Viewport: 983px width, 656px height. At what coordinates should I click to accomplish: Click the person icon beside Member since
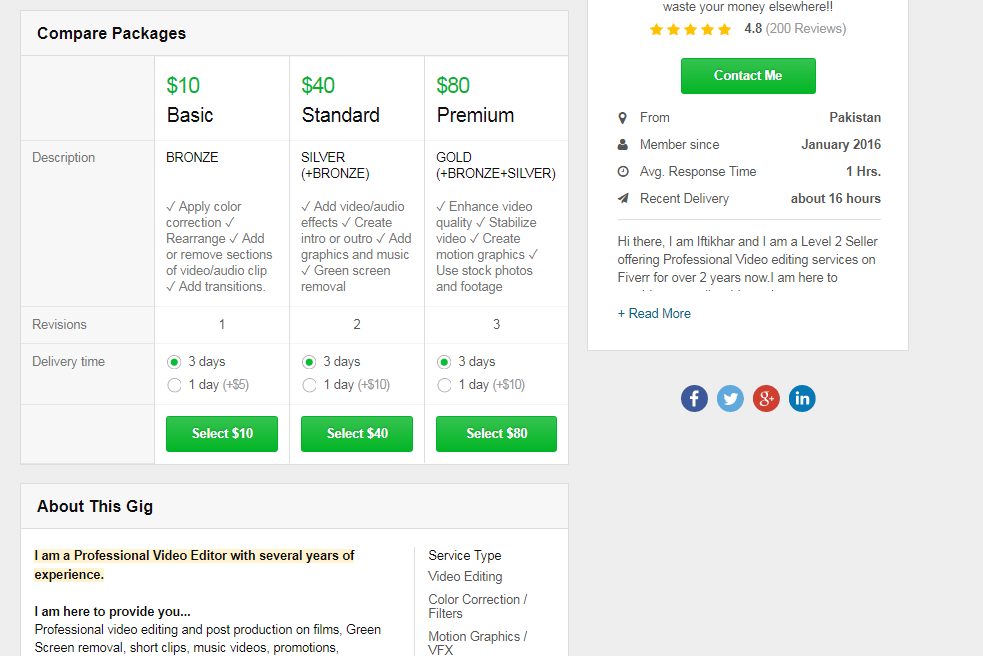623,145
